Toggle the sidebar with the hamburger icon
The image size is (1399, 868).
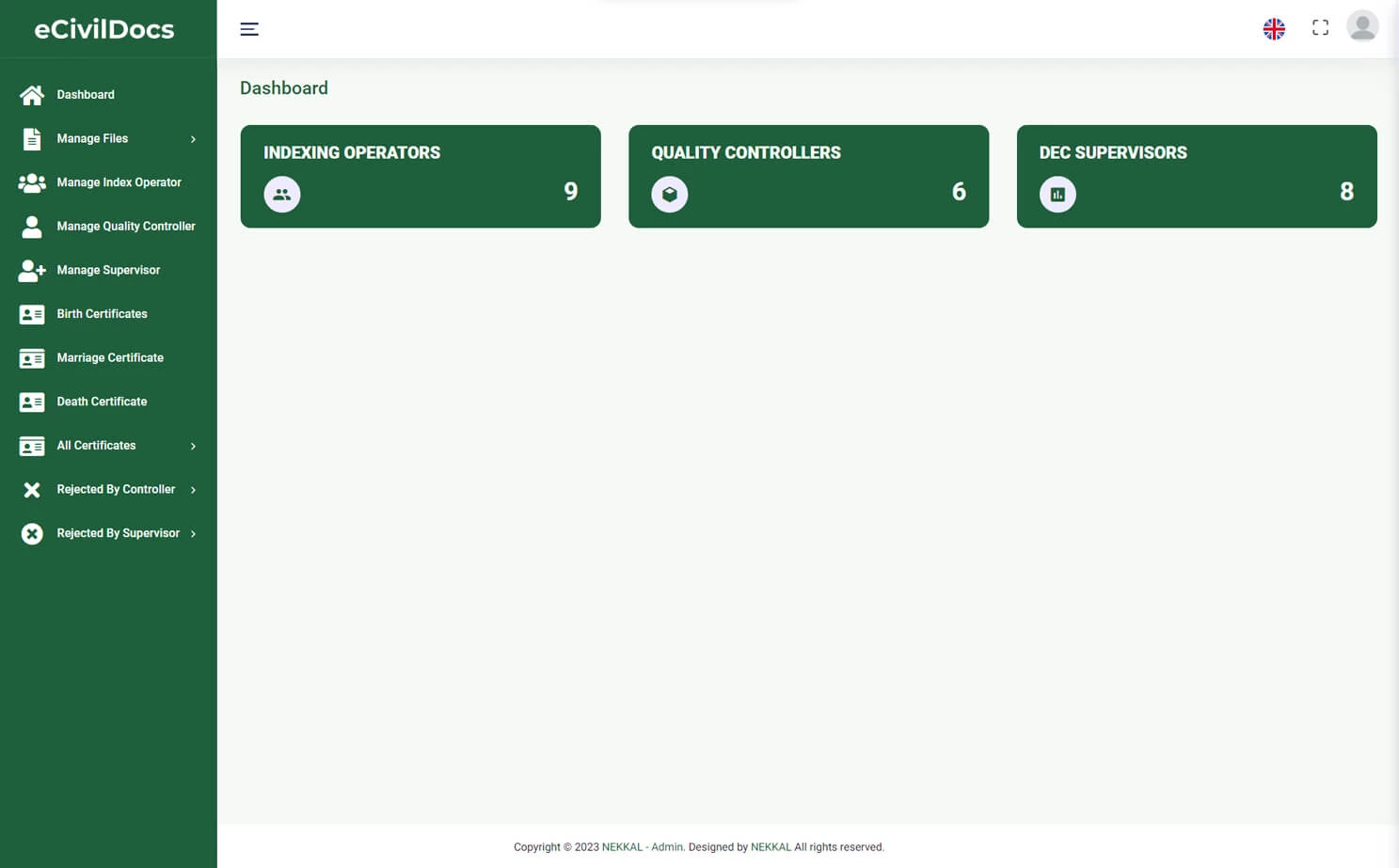(x=249, y=29)
